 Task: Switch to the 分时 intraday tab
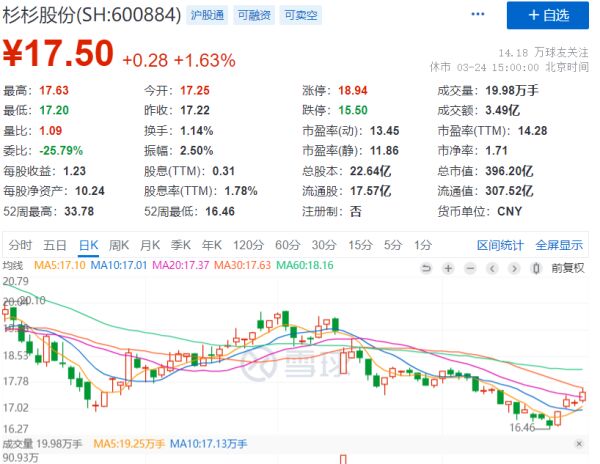[20, 244]
